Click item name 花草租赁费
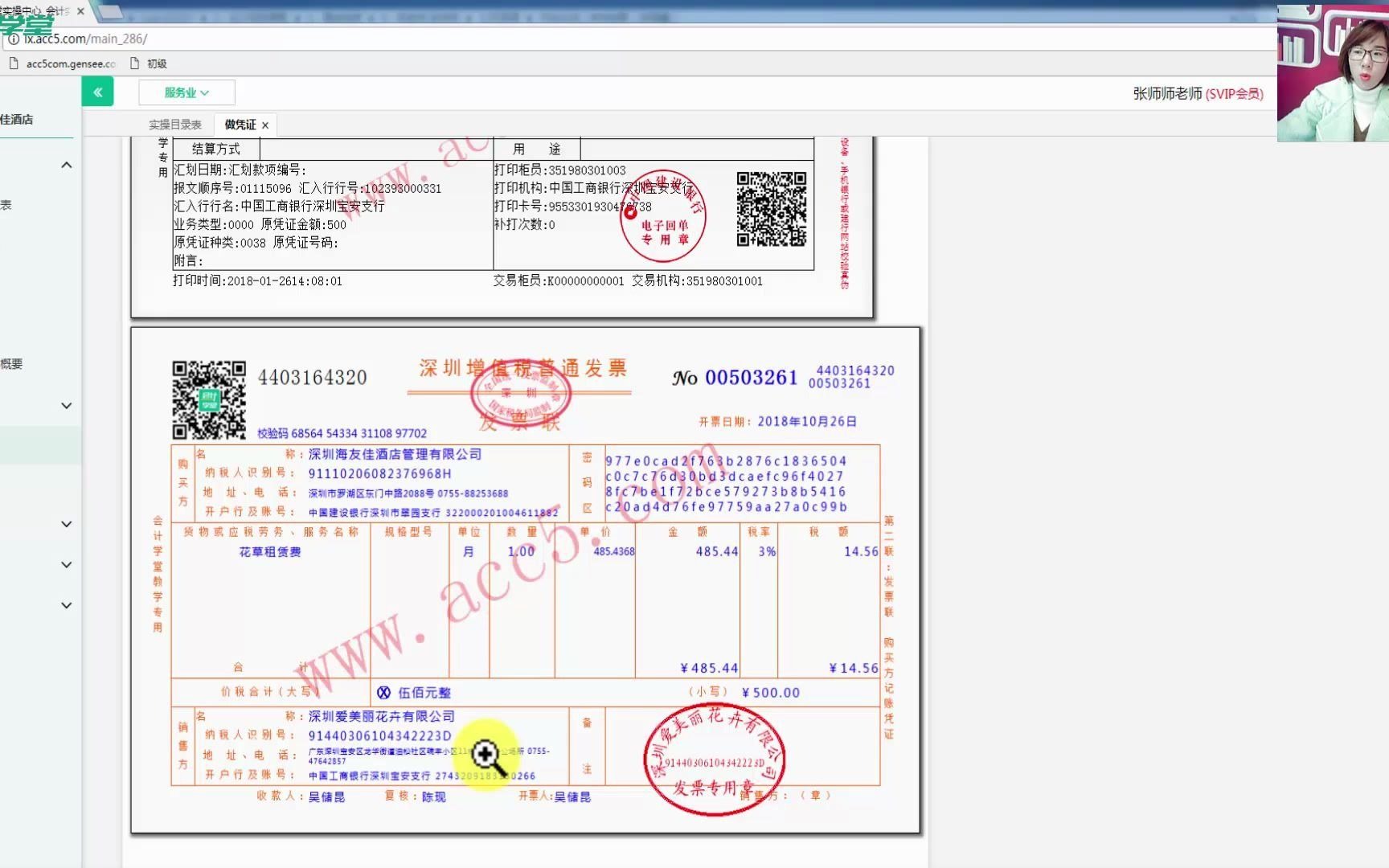 (270, 552)
